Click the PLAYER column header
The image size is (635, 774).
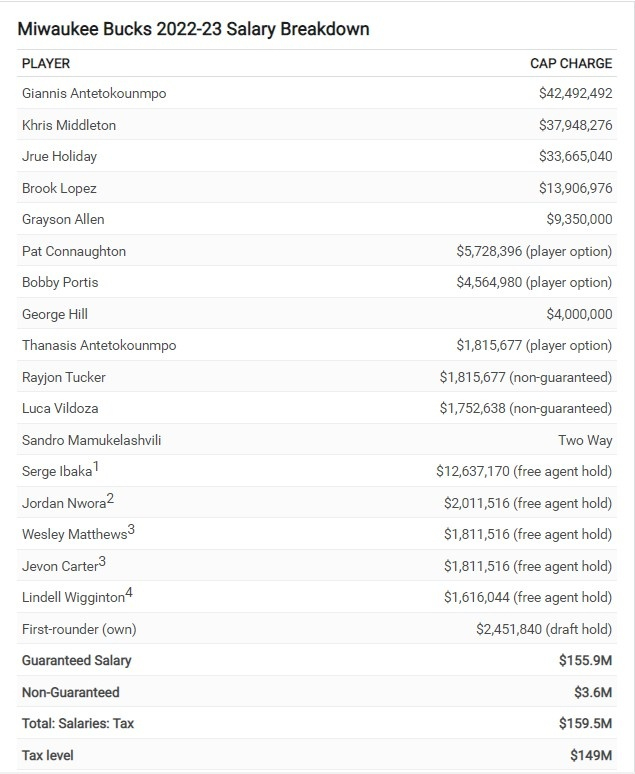click(x=46, y=63)
